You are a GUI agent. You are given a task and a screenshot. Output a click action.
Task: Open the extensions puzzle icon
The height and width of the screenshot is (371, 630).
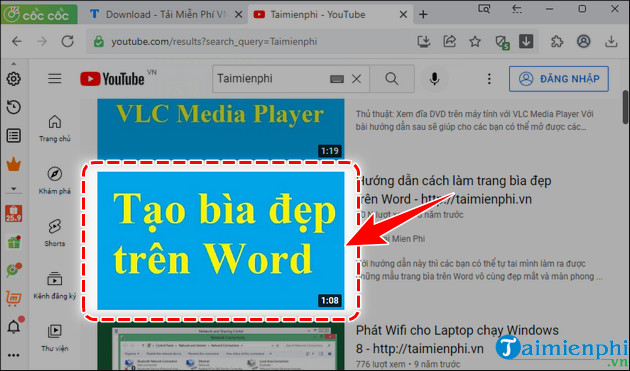click(x=557, y=41)
